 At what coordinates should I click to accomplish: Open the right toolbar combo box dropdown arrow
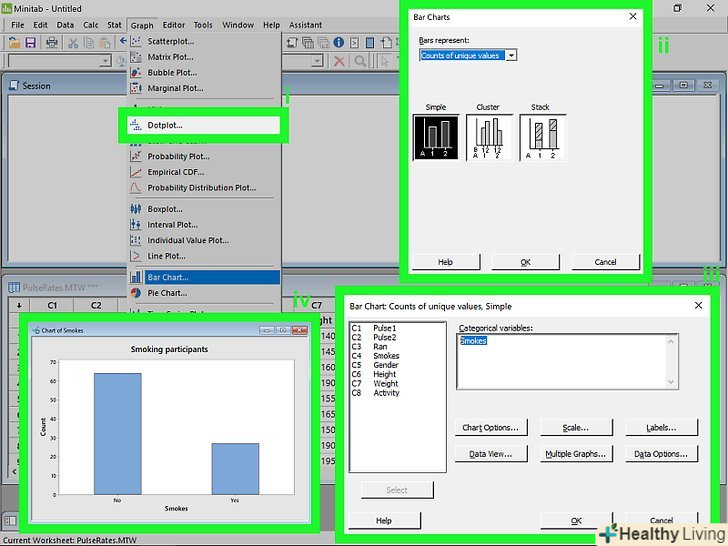[318, 61]
